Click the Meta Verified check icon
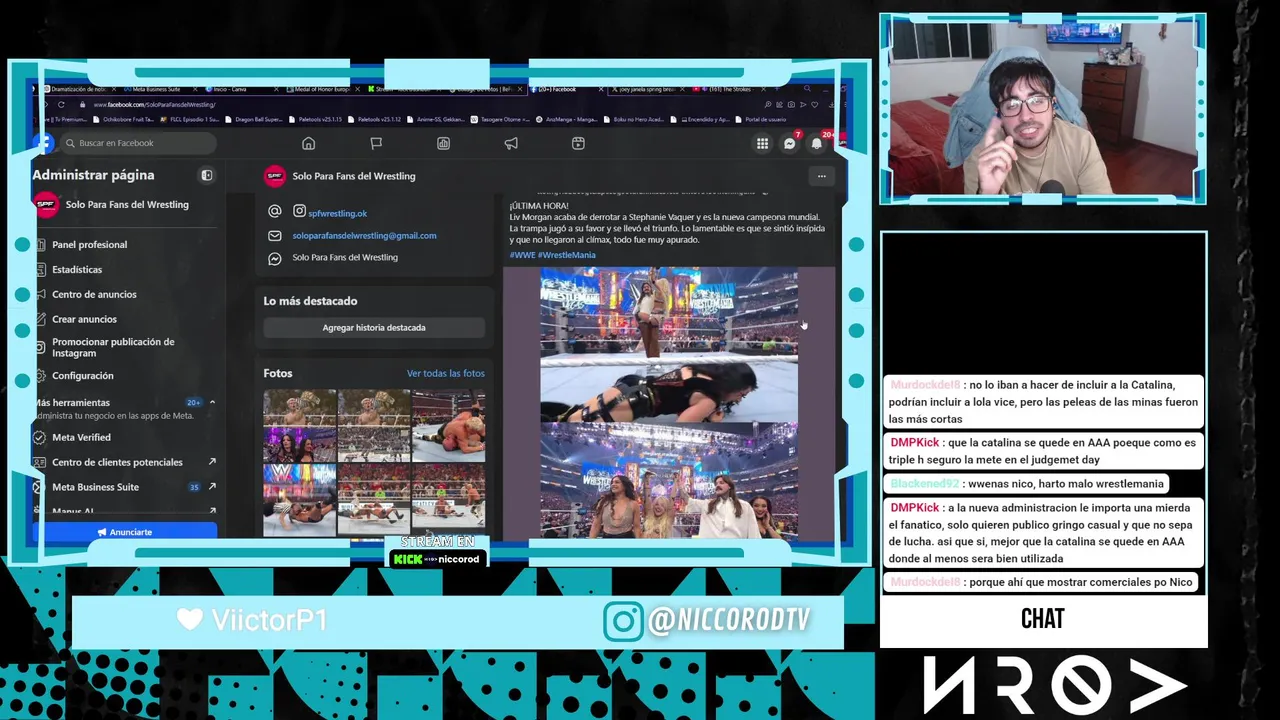1280x720 pixels. coord(39,437)
